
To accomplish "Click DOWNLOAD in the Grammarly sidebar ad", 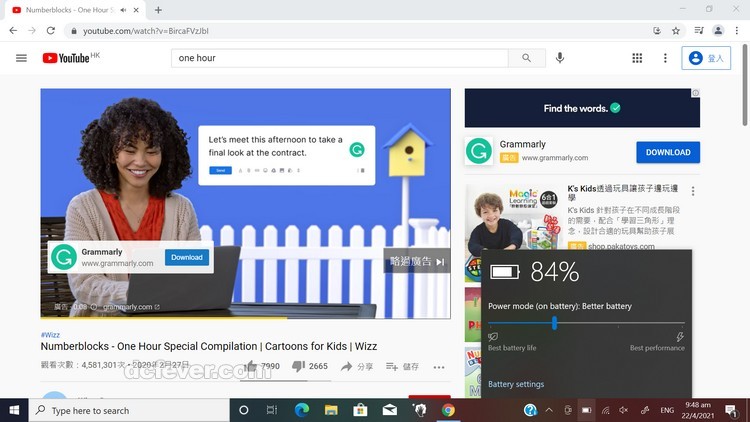I will tap(668, 152).
